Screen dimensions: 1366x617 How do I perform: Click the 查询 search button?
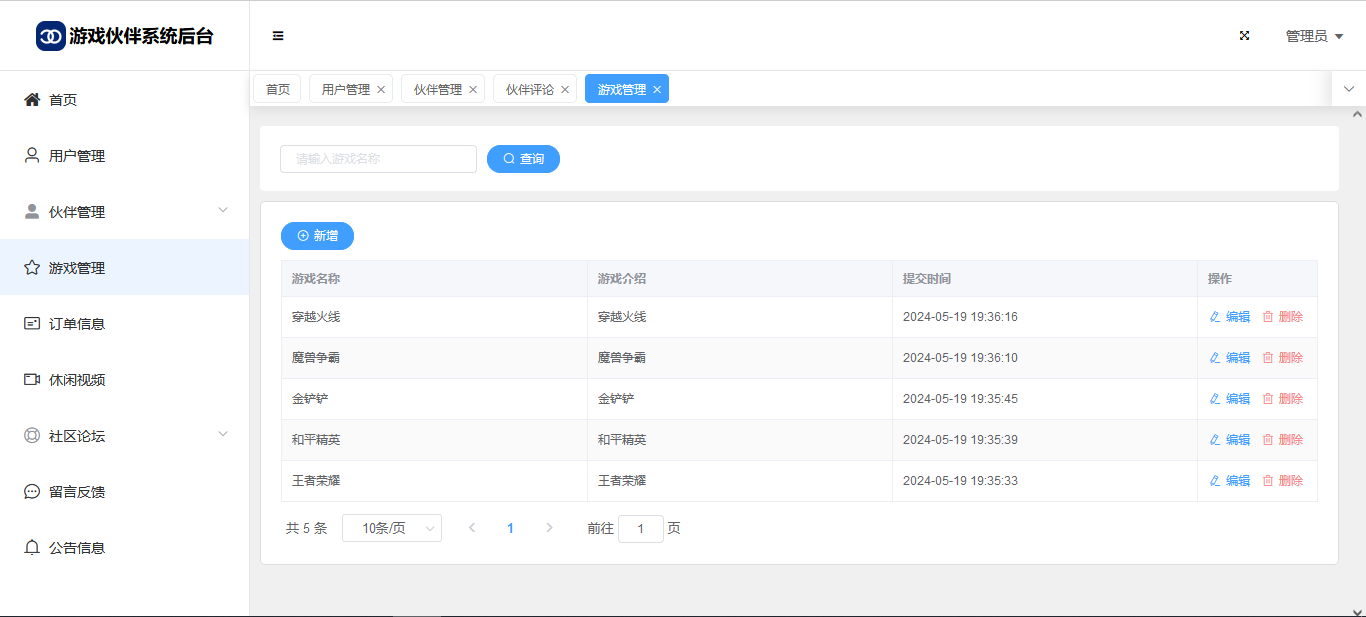[523, 159]
